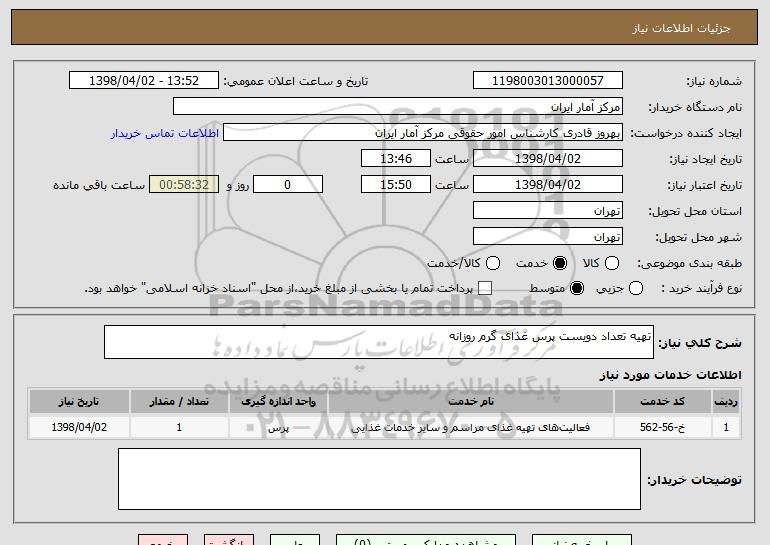770x545 pixels.
Task: Click service code cell خ-56-562
Action: click(662, 427)
